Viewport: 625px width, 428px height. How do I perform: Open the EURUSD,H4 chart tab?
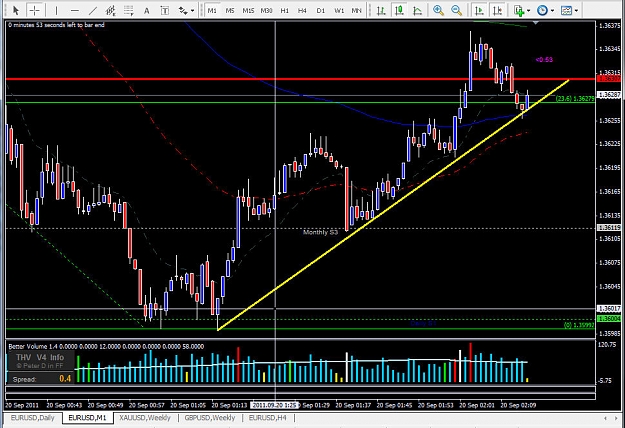(x=267, y=418)
